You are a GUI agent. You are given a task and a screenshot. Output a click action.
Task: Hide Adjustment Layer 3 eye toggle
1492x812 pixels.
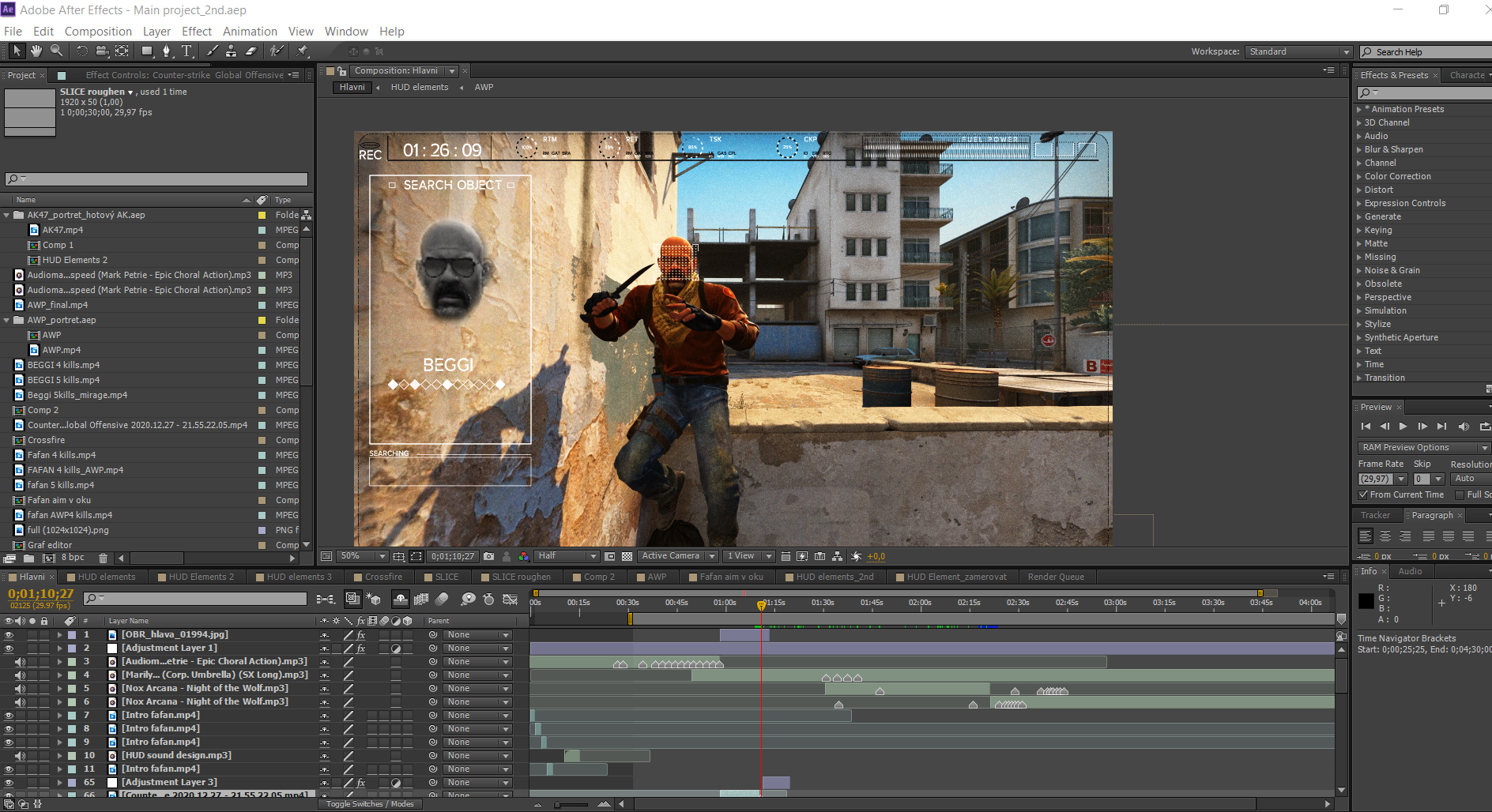pos(9,783)
